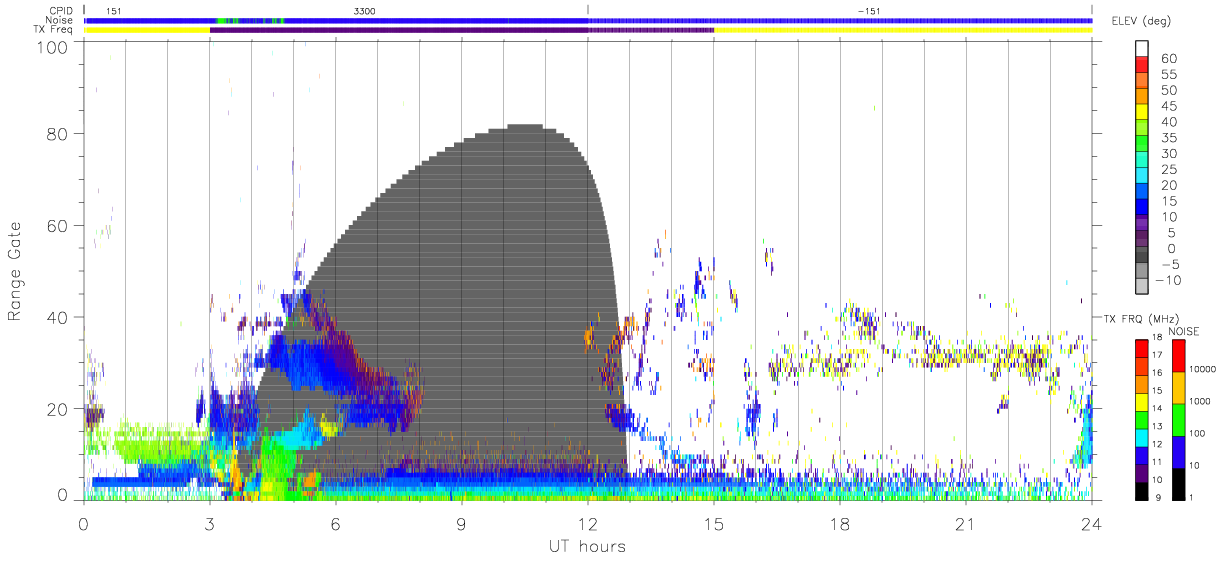Click the cyan swatch in ELEV color bar
1228x567 pixels.
click(1142, 176)
